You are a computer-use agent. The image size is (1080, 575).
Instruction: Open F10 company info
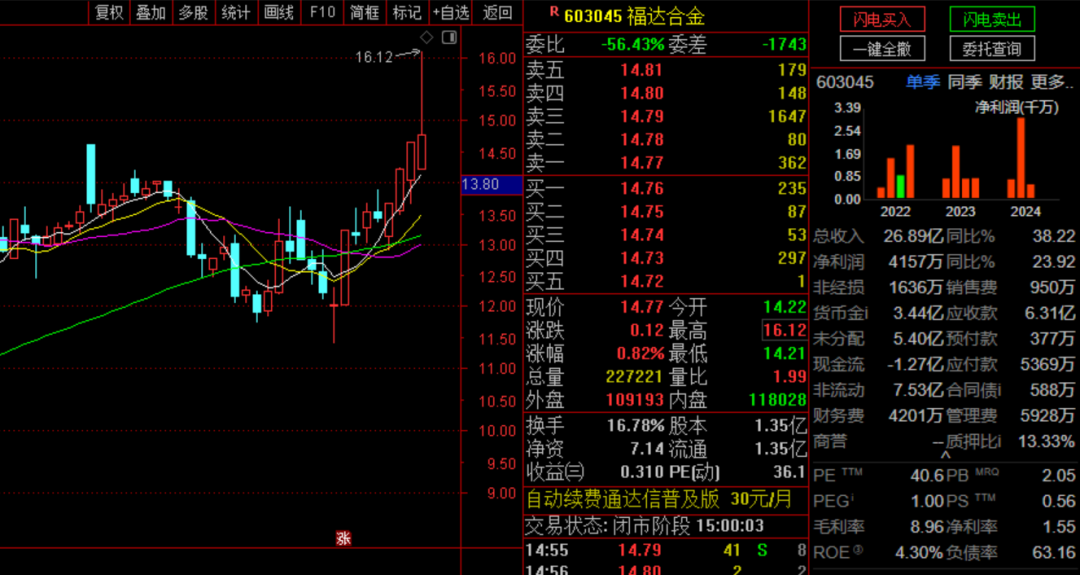click(x=322, y=12)
